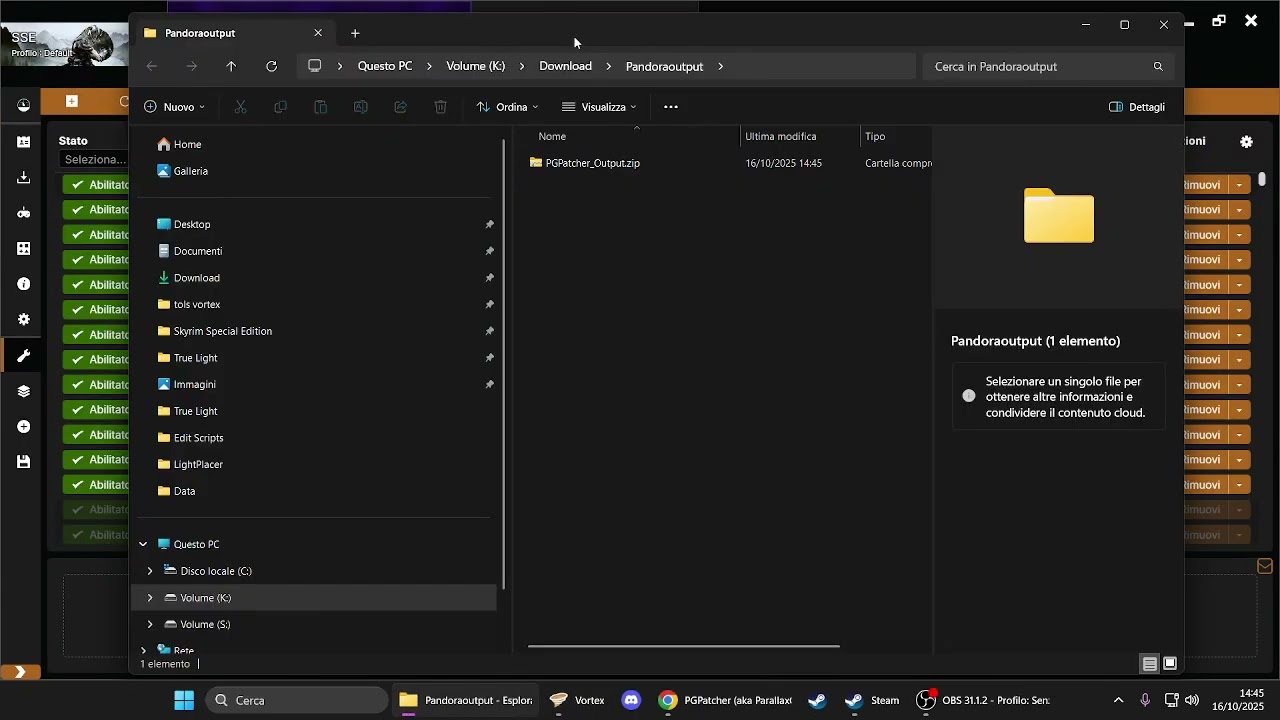Select the PGPatcher_Output.zip file
Viewport: 1280px width, 720px height.
[585, 163]
